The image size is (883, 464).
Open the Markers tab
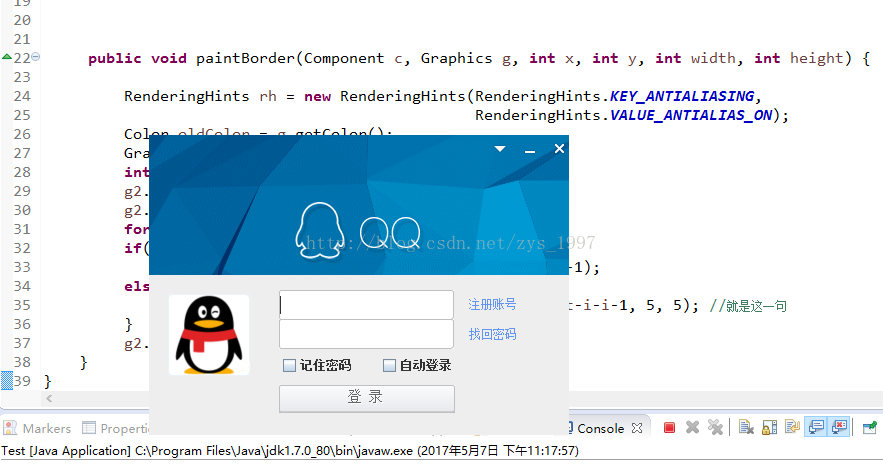[38, 429]
